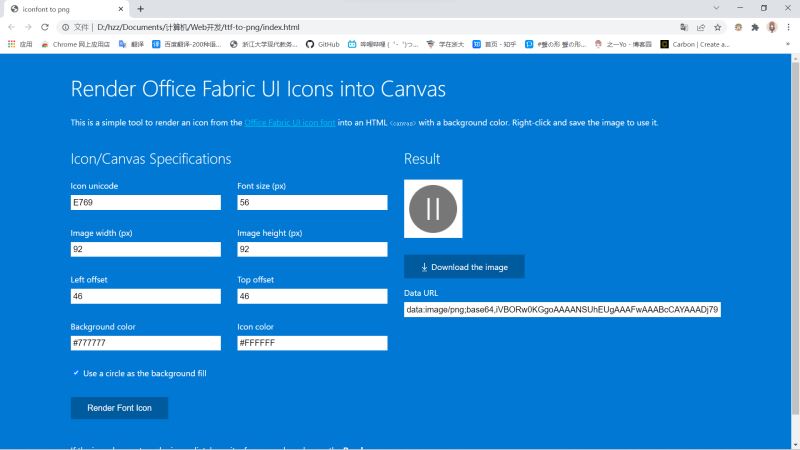Viewport: 800px width, 450px height.
Task: Open the GitHub bookmark
Action: [322, 44]
